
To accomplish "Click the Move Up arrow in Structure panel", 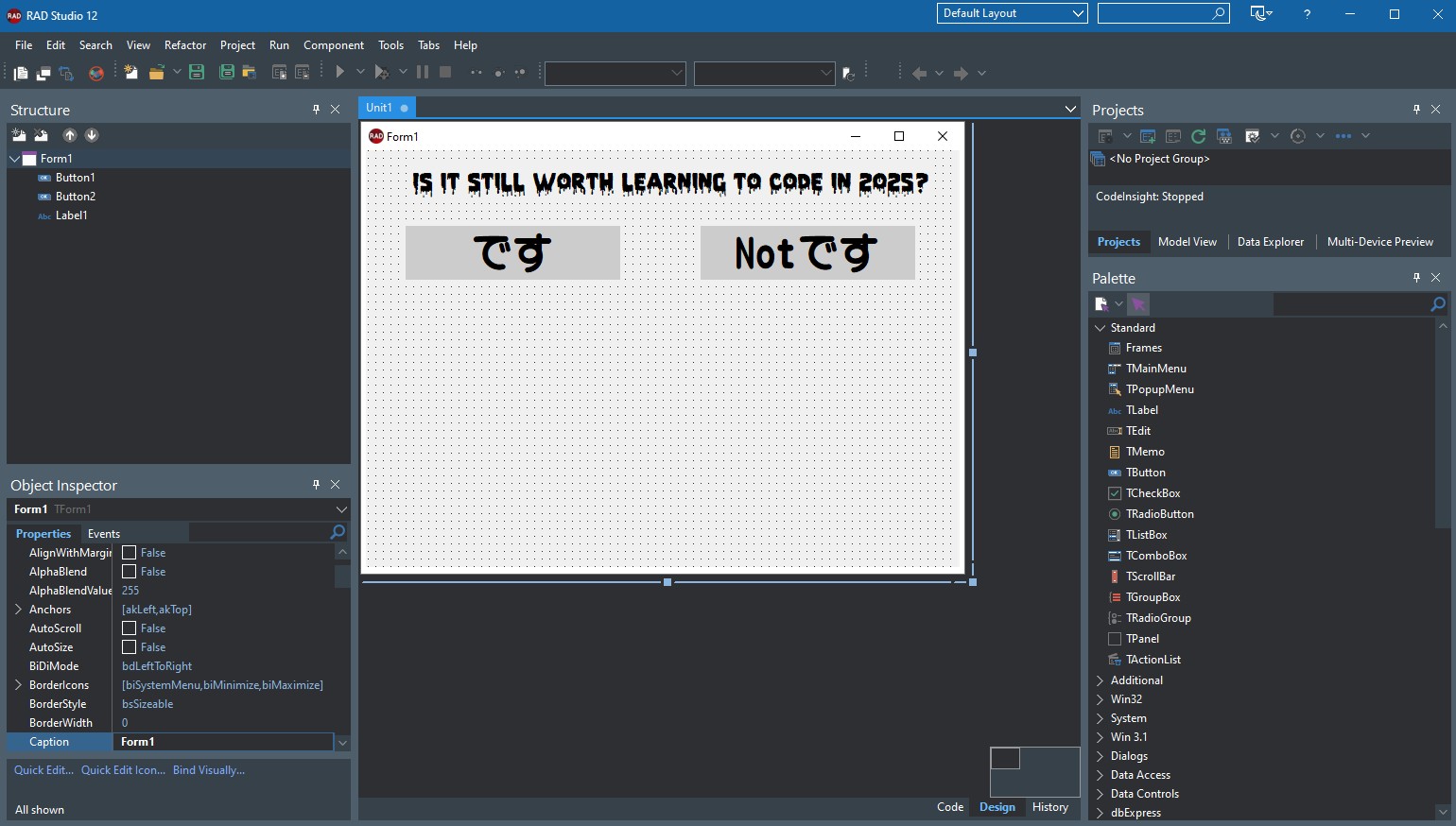I will tap(70, 135).
